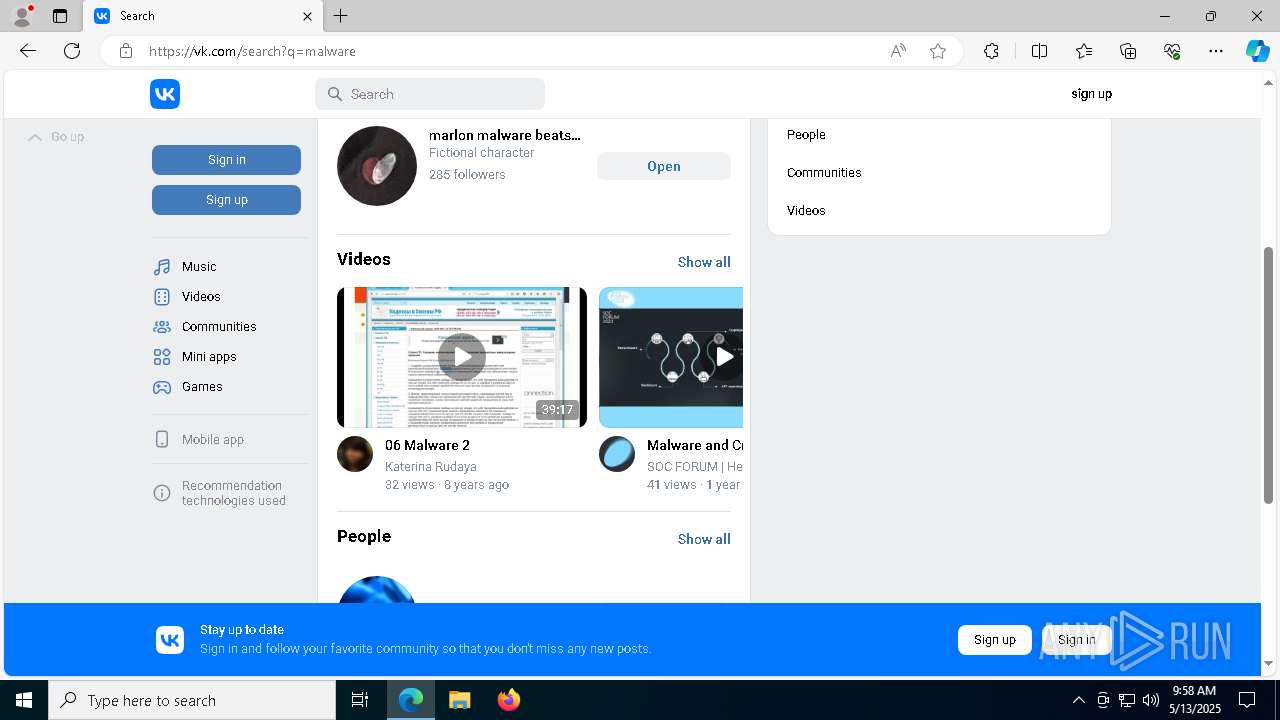Show hidden system tray icons

click(x=1078, y=700)
